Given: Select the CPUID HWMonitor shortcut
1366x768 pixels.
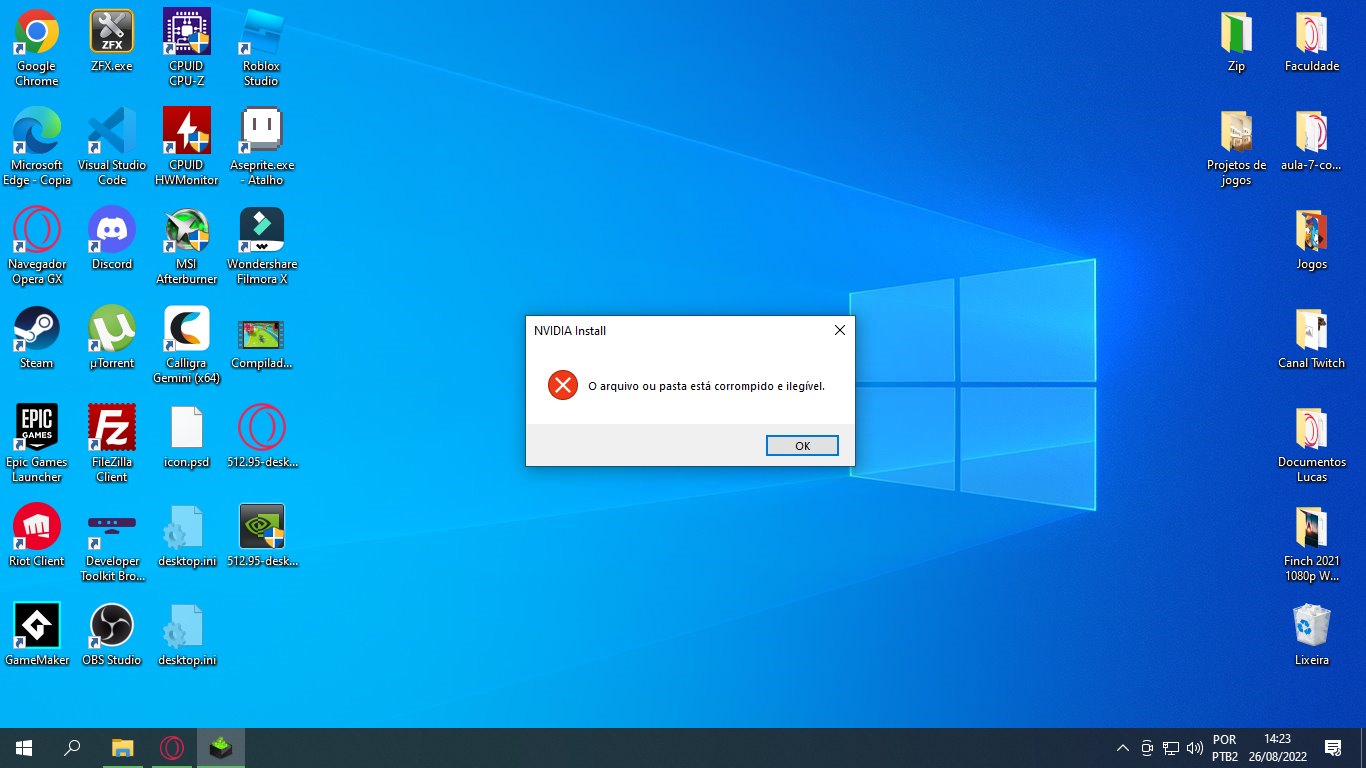Looking at the screenshot, I should pyautogui.click(x=187, y=147).
